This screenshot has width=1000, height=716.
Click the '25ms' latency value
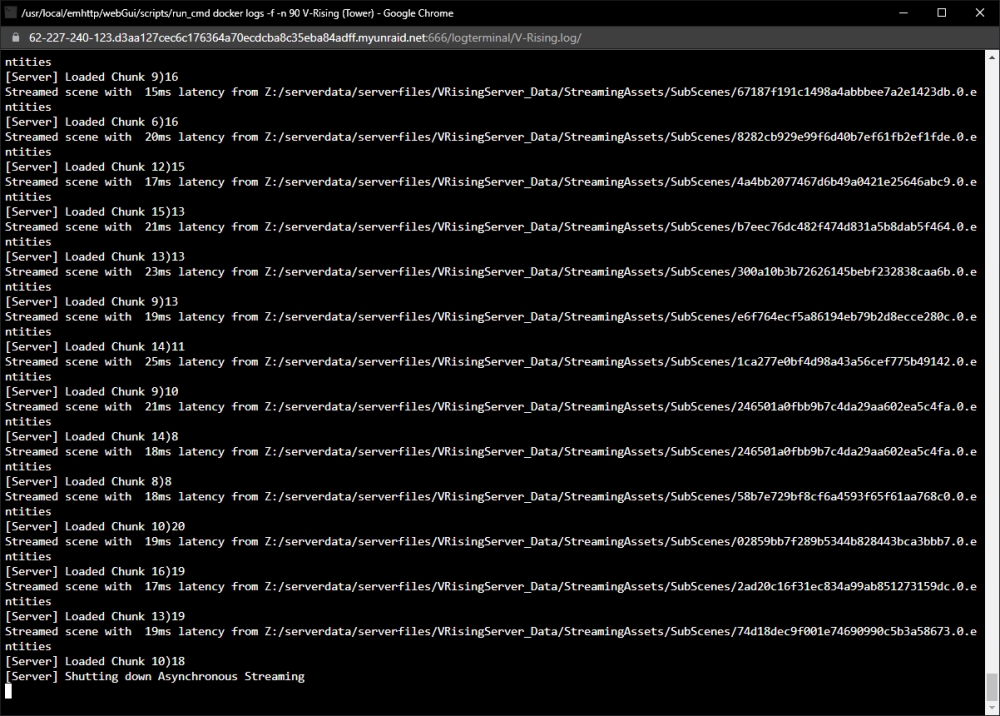158,362
